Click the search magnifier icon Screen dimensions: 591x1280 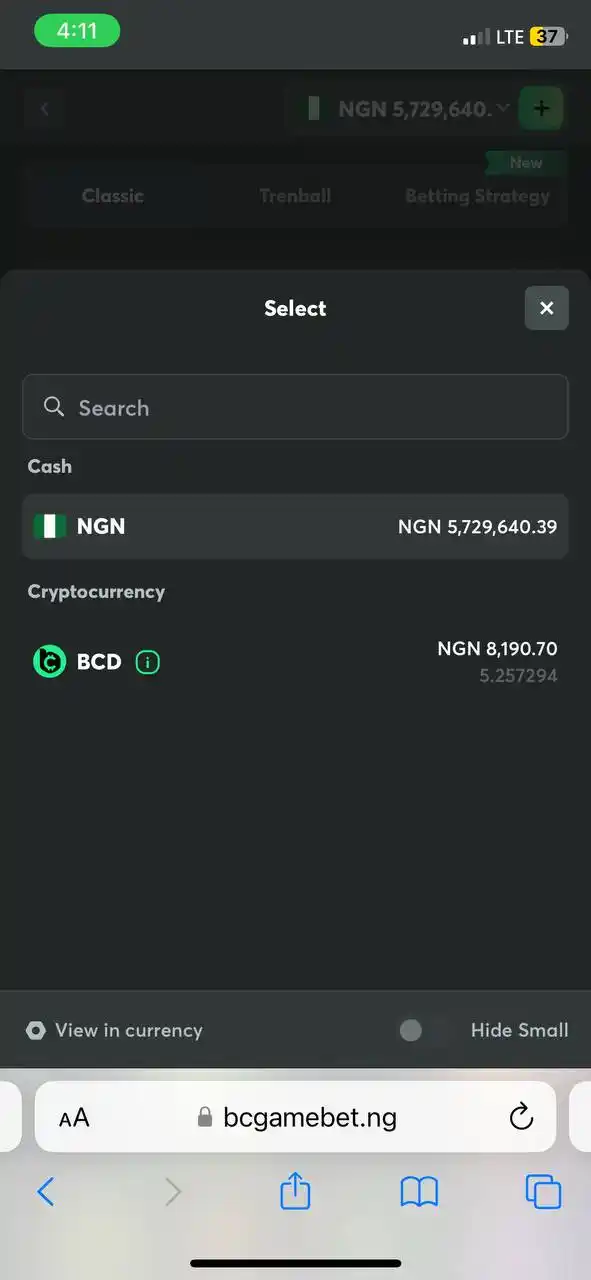click(x=54, y=407)
